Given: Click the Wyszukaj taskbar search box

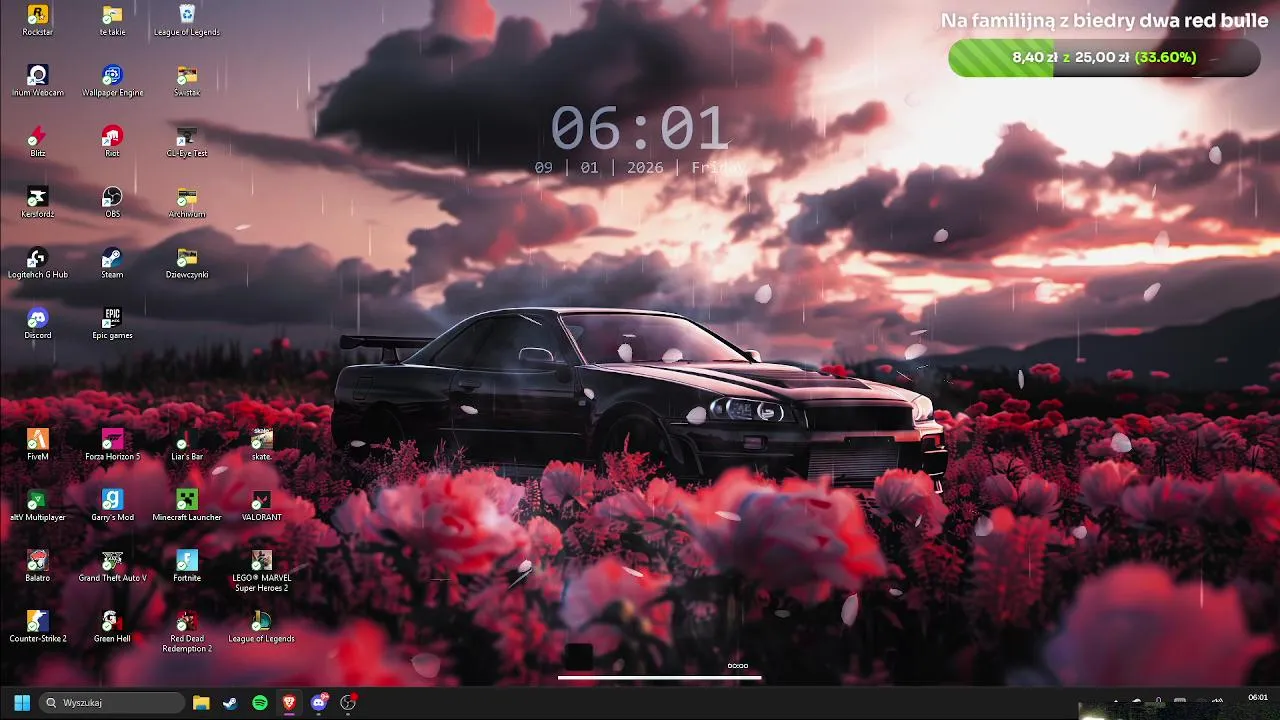Looking at the screenshot, I should pos(112,703).
